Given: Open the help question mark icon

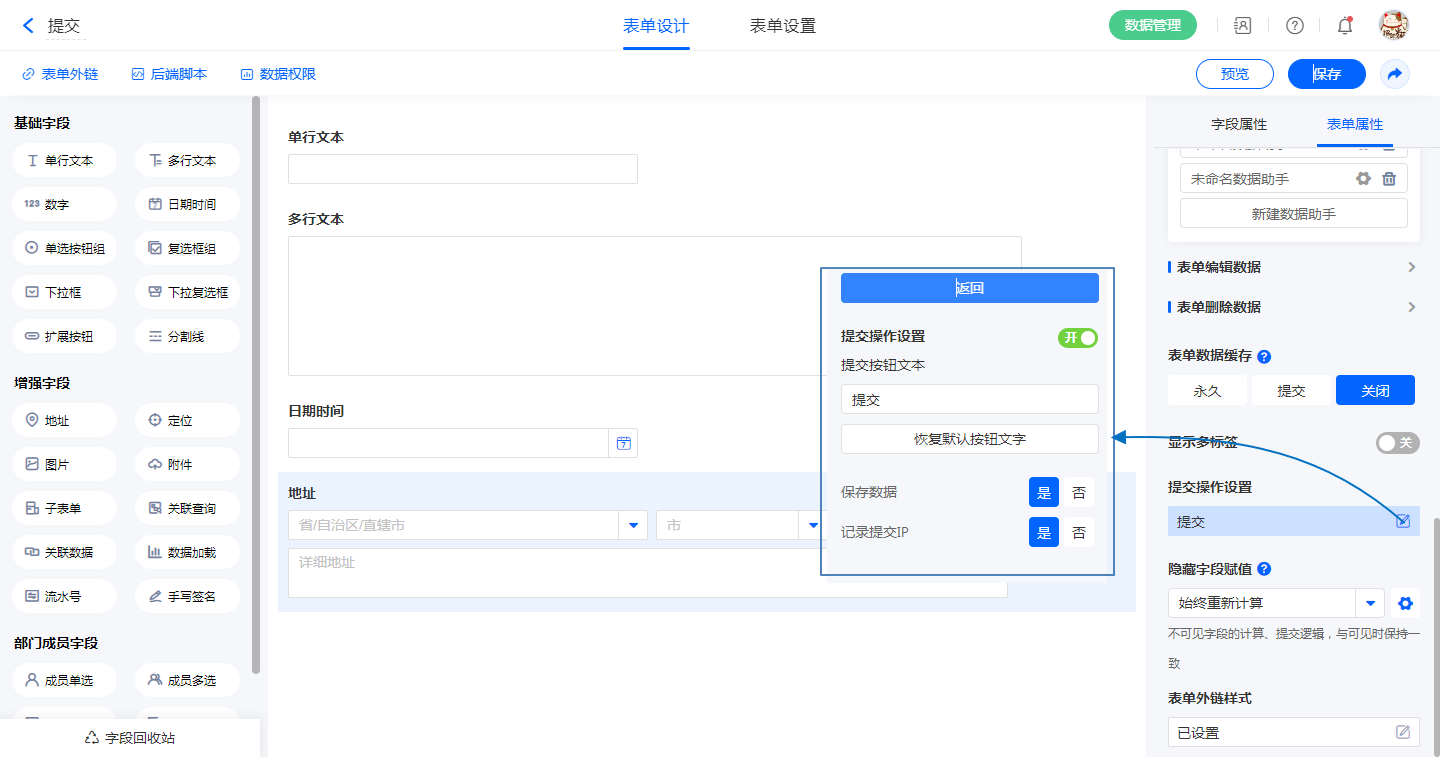Looking at the screenshot, I should click(x=1295, y=26).
